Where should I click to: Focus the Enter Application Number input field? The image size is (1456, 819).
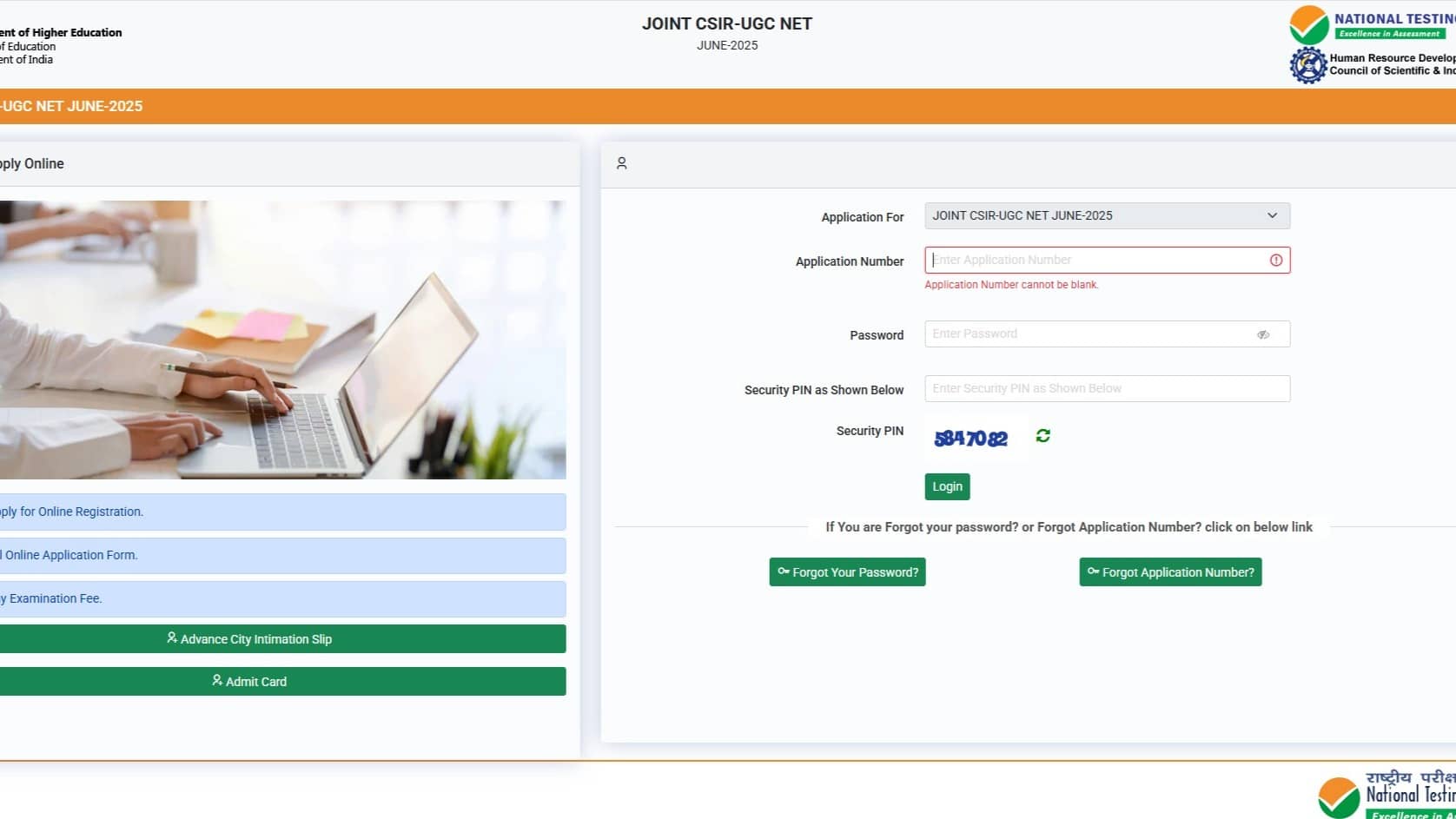[x=1086, y=260]
